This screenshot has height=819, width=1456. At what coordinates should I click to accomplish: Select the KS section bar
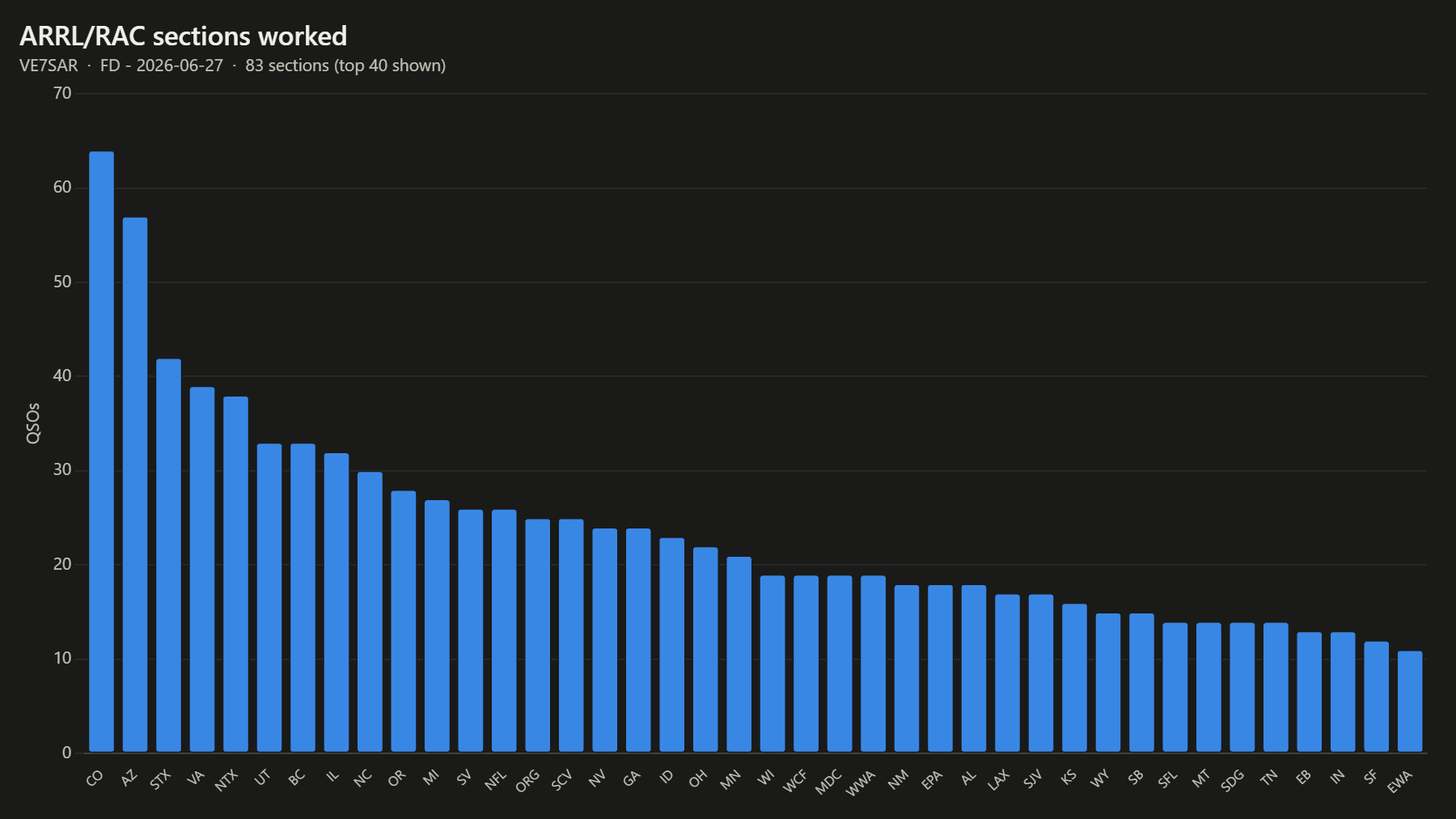(x=1075, y=678)
